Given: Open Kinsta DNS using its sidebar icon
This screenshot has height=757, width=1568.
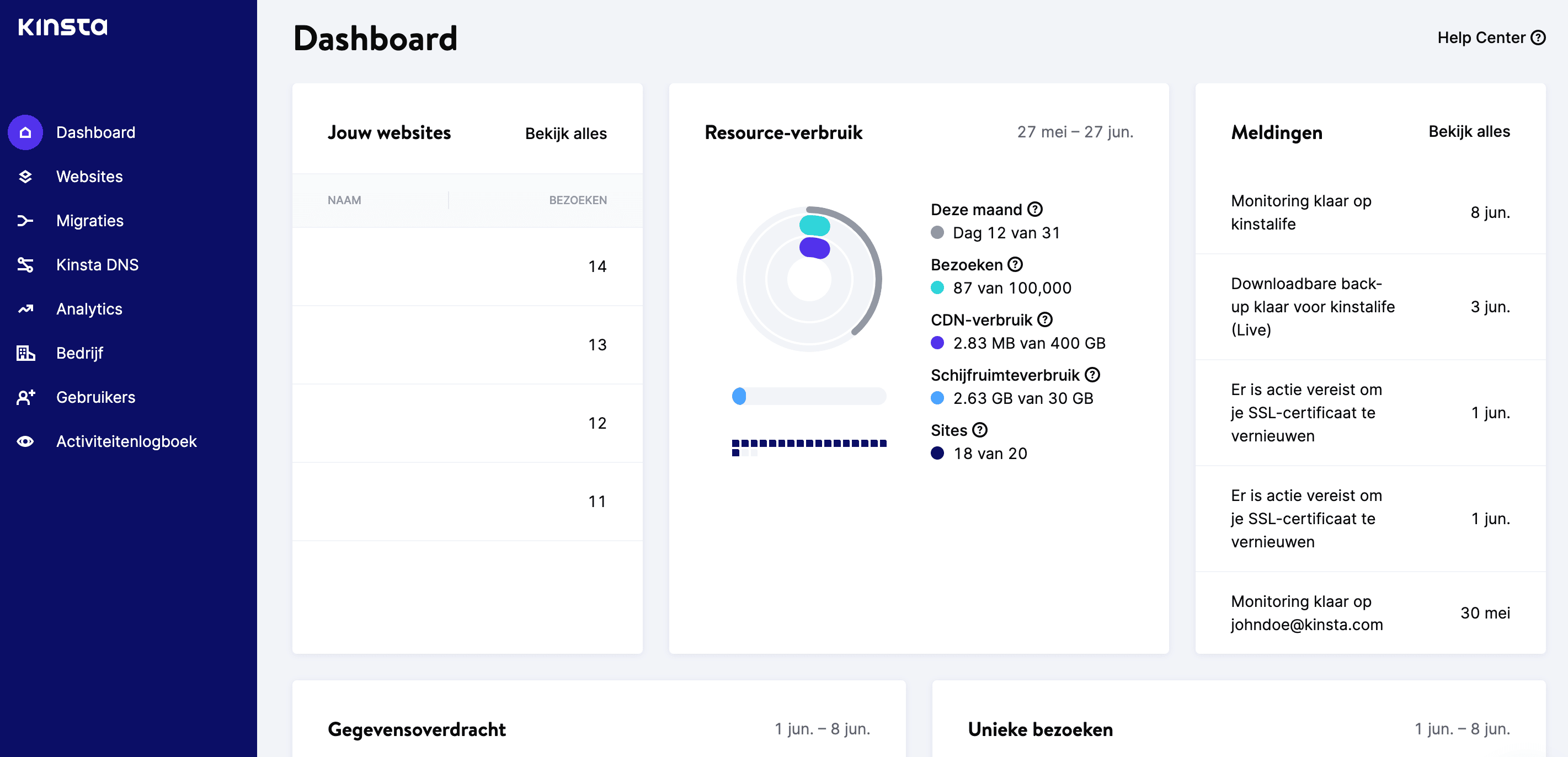Looking at the screenshot, I should pyautogui.click(x=24, y=265).
